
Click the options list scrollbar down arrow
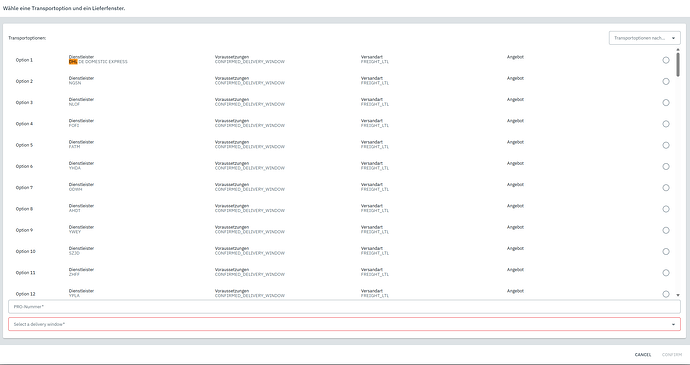(678, 295)
